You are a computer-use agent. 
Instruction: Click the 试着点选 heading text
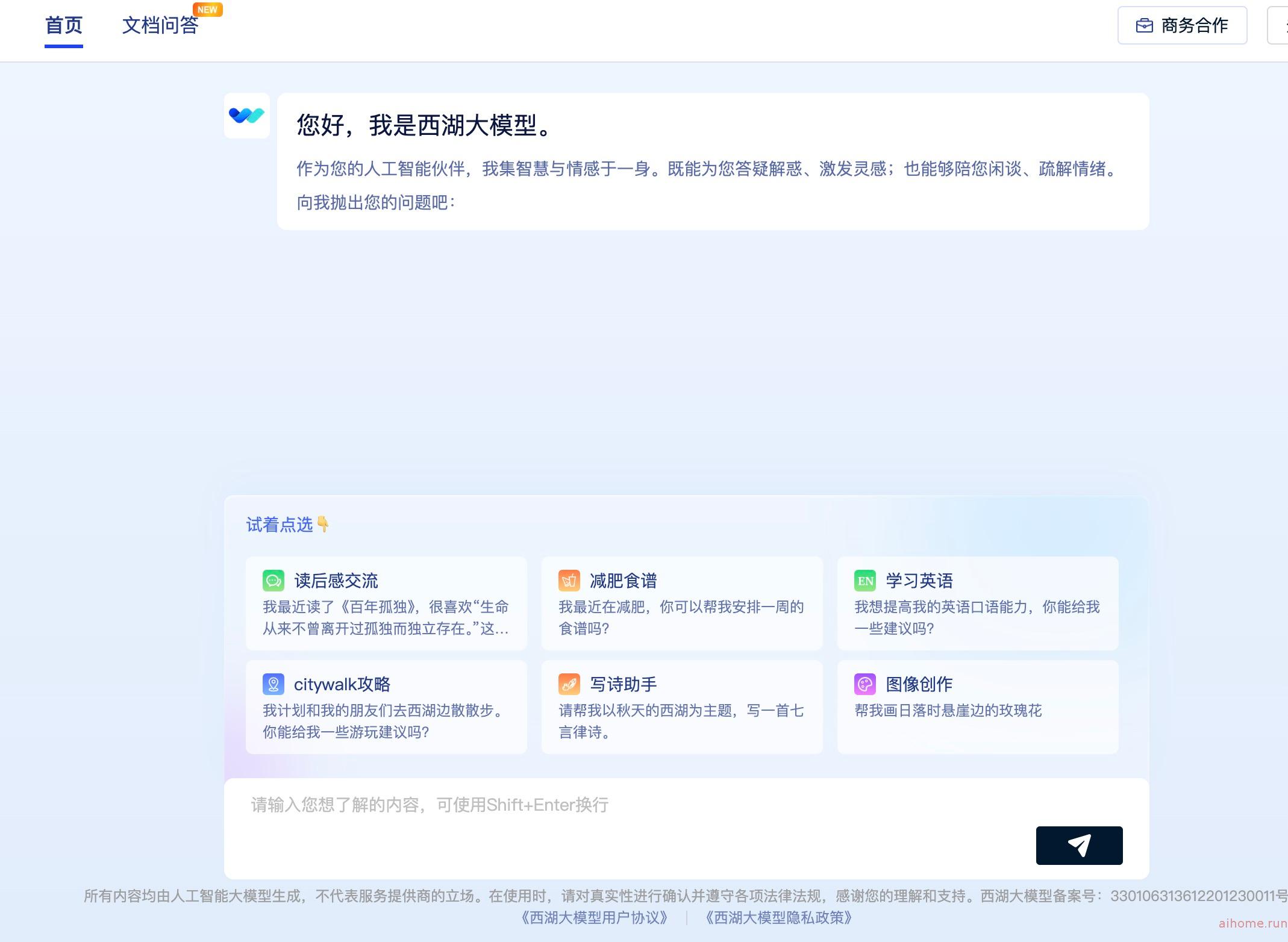click(x=280, y=525)
